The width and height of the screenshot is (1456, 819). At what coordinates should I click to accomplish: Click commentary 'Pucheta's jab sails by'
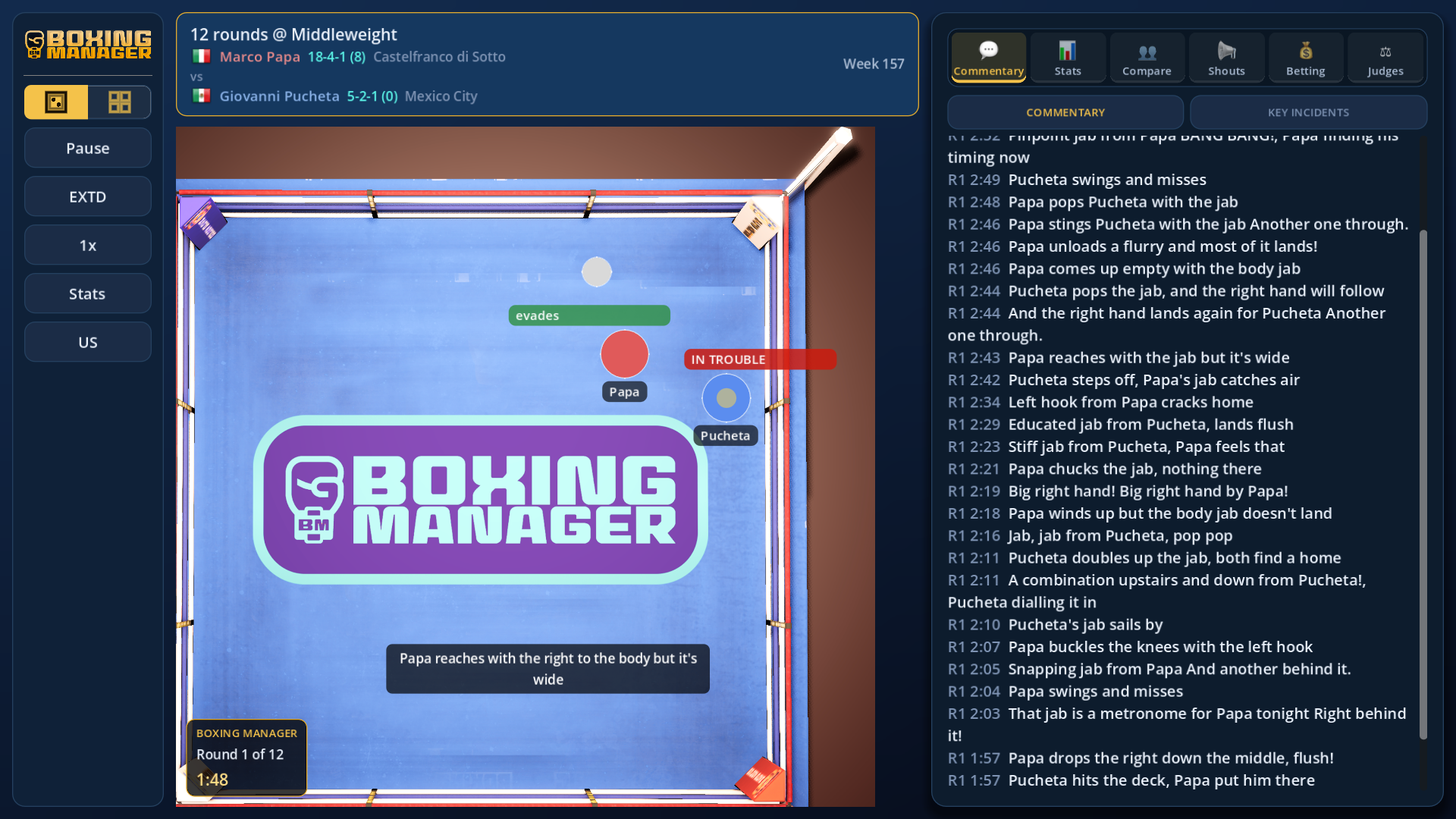tap(1086, 625)
